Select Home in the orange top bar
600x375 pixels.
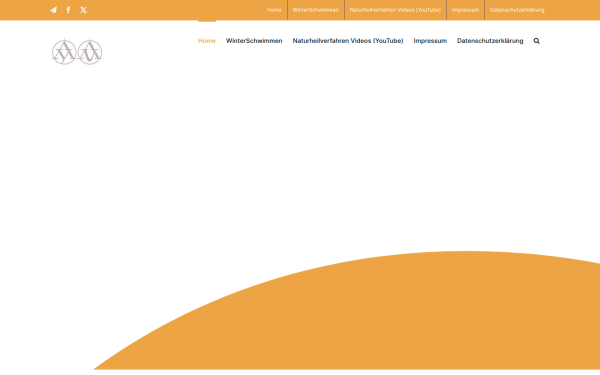coord(274,10)
